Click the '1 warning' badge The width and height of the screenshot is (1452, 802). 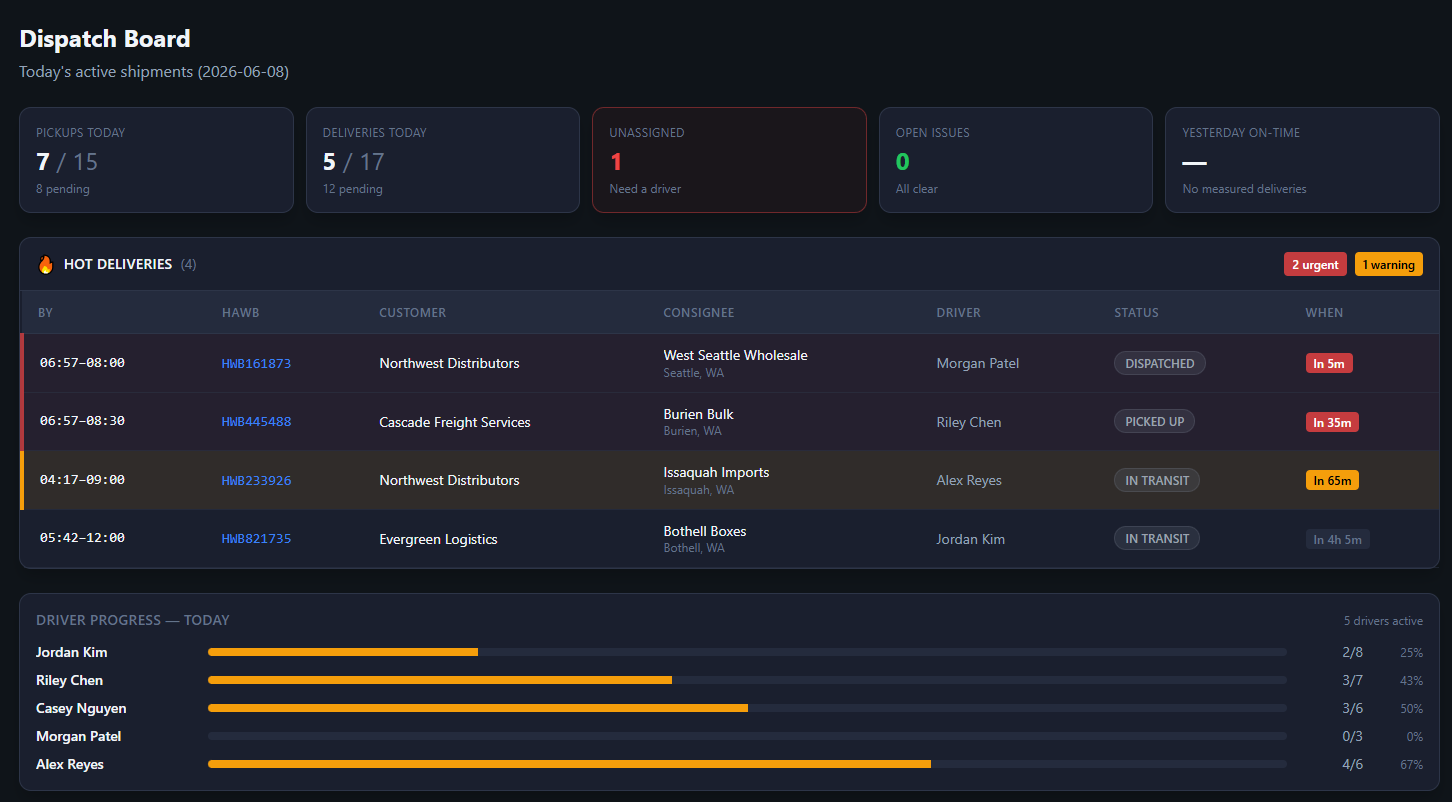pyautogui.click(x=1389, y=265)
